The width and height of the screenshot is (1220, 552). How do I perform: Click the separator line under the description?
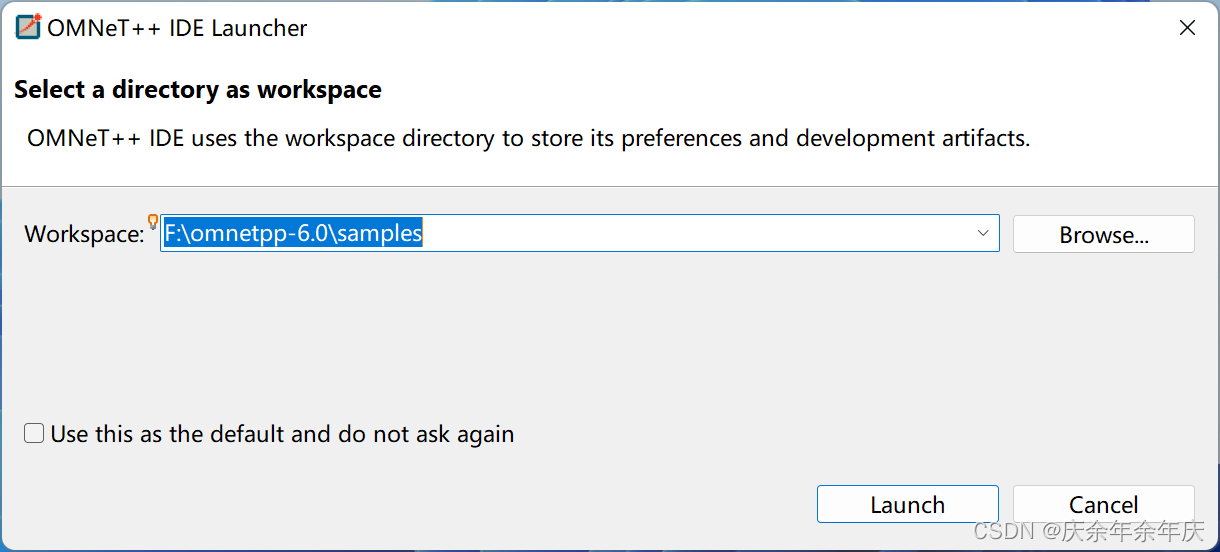click(610, 186)
